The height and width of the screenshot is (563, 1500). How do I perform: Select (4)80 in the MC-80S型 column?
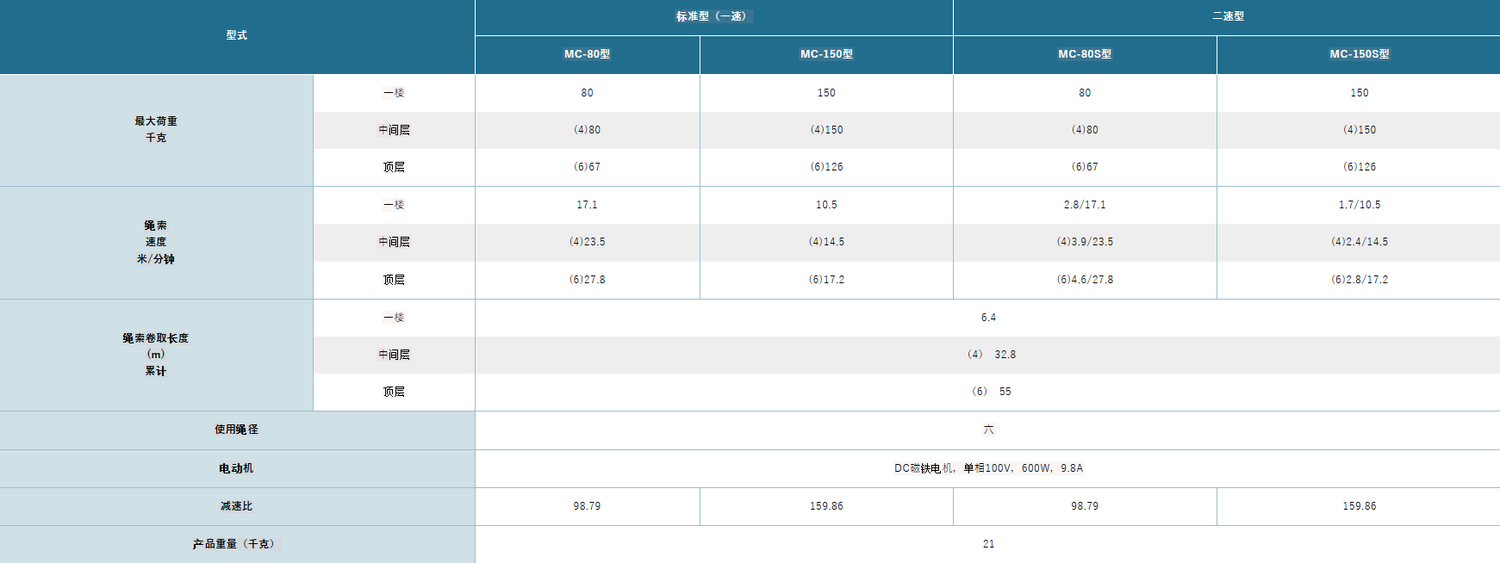tap(1085, 130)
